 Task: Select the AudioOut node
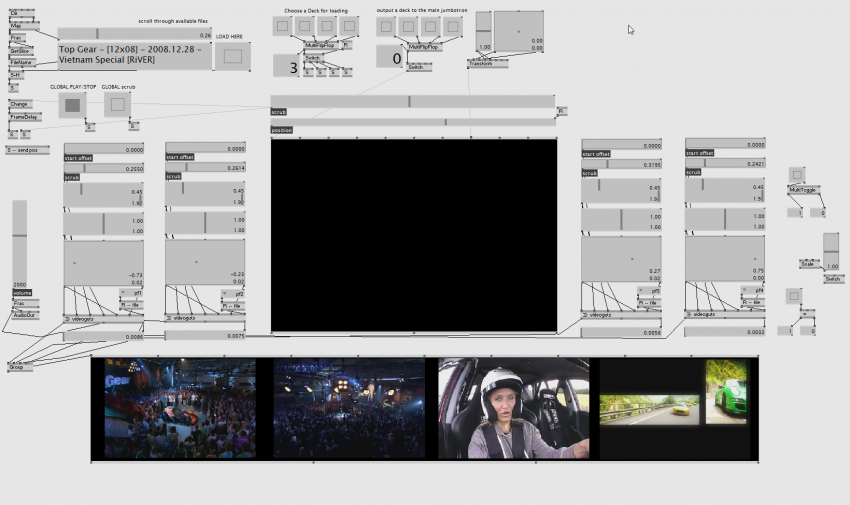click(x=26, y=314)
